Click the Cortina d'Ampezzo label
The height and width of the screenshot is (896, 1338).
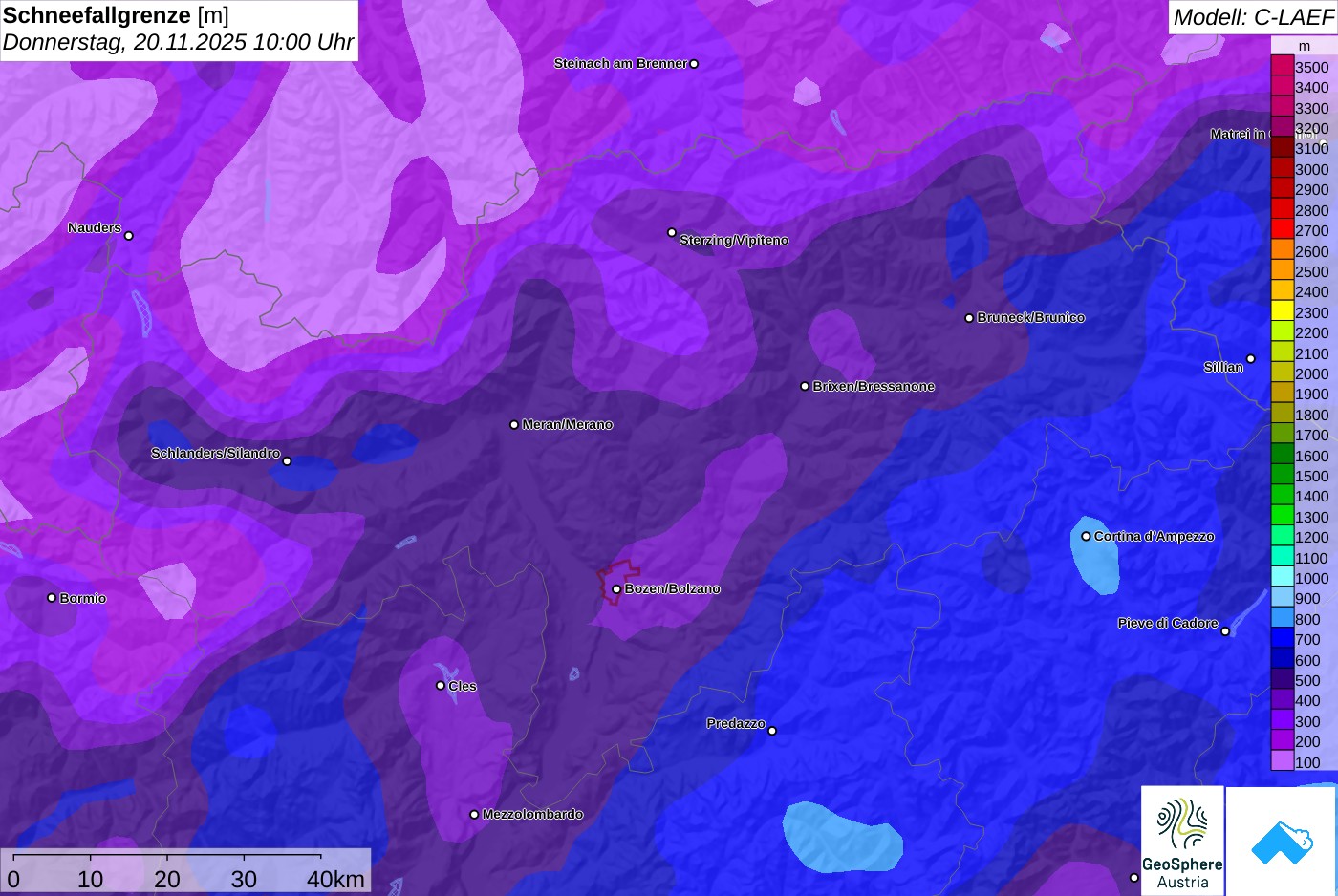click(1155, 536)
